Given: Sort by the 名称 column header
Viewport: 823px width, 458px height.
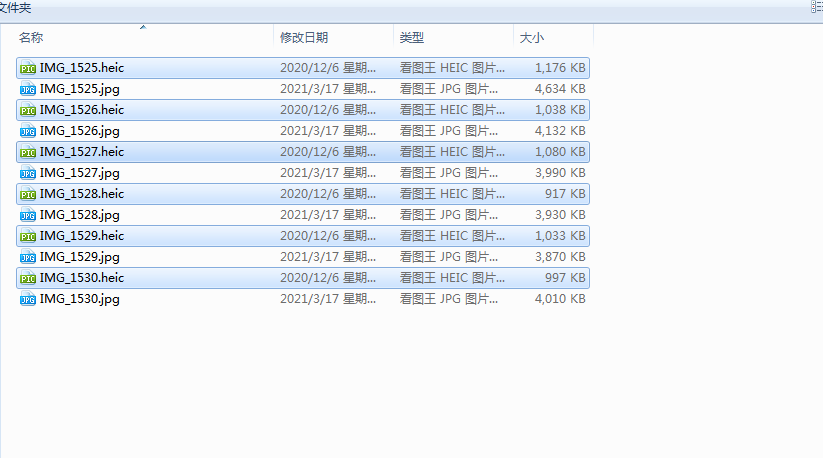Looking at the screenshot, I should point(31,38).
